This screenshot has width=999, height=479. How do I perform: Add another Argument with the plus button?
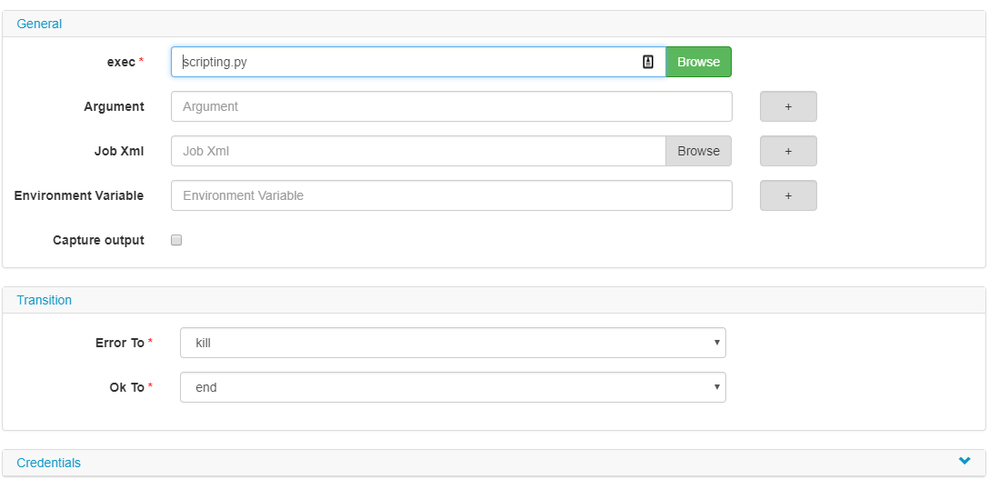point(788,107)
